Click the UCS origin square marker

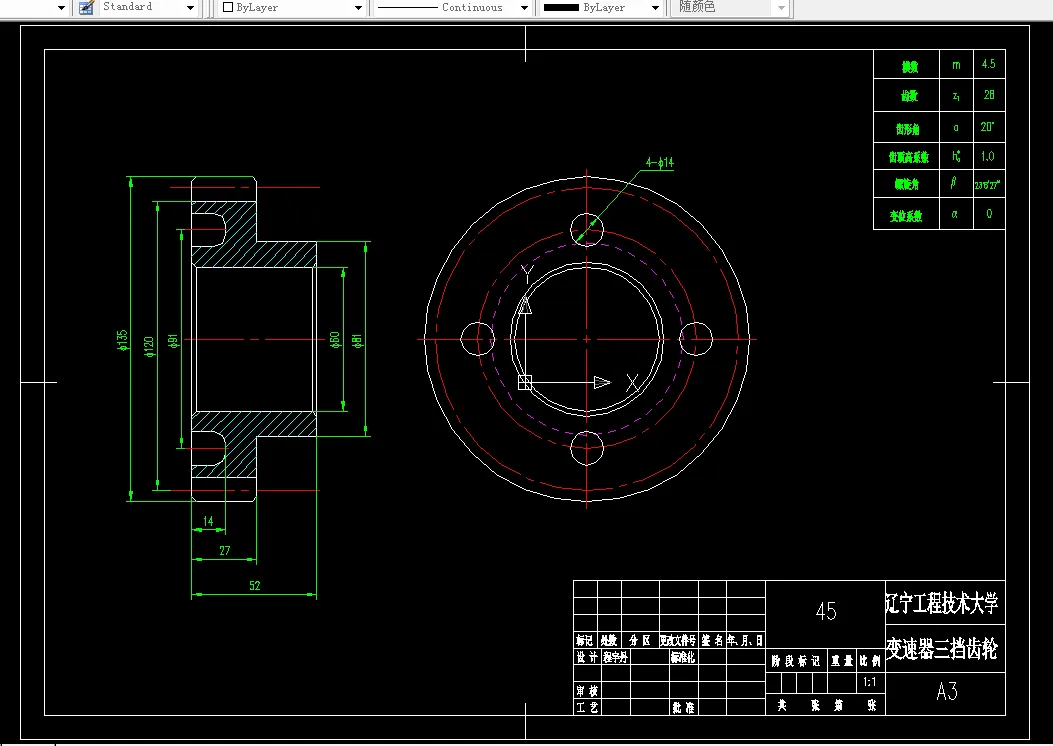point(525,383)
